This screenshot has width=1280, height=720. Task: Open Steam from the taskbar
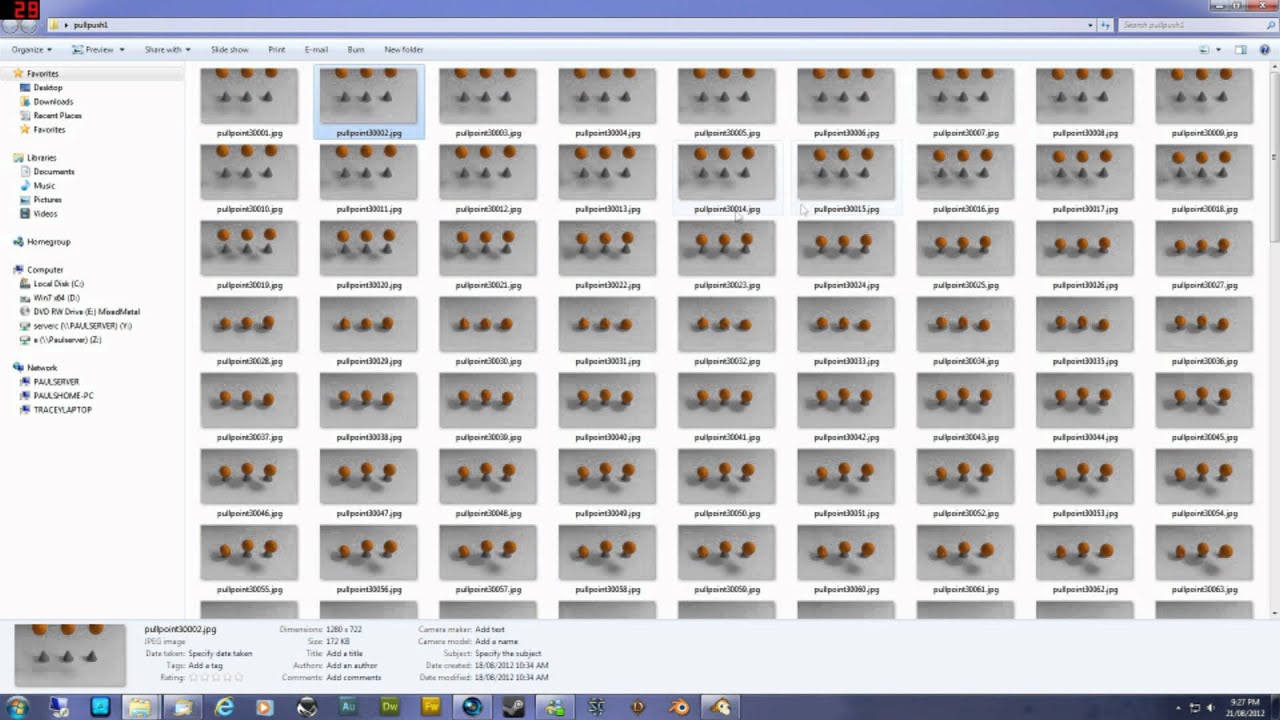point(514,707)
